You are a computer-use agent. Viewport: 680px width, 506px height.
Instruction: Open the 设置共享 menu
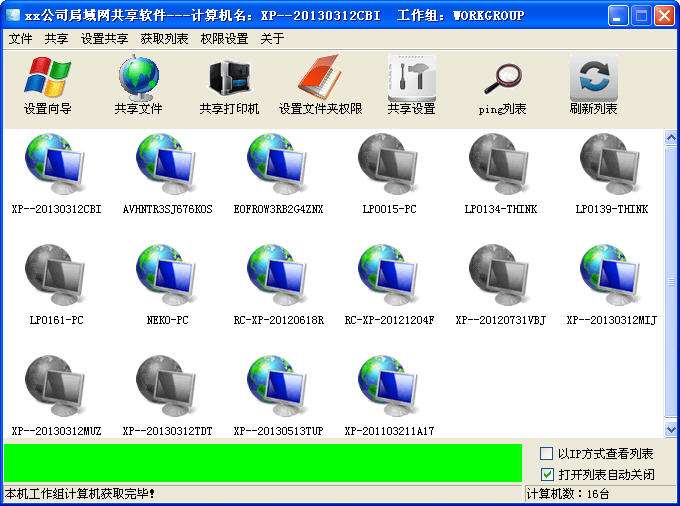pyautogui.click(x=105, y=39)
